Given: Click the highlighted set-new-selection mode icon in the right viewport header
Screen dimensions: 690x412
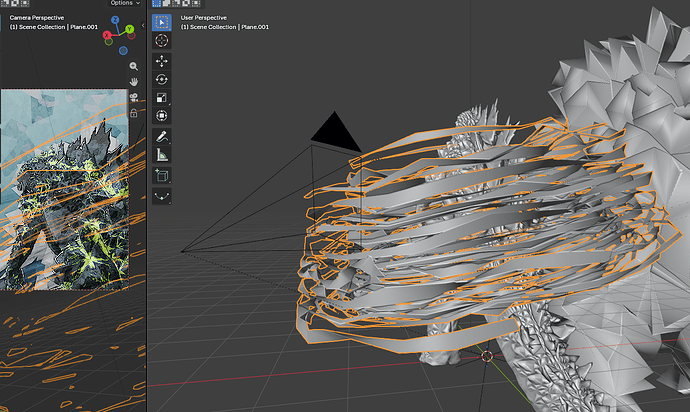Looking at the screenshot, I should click(157, 3).
